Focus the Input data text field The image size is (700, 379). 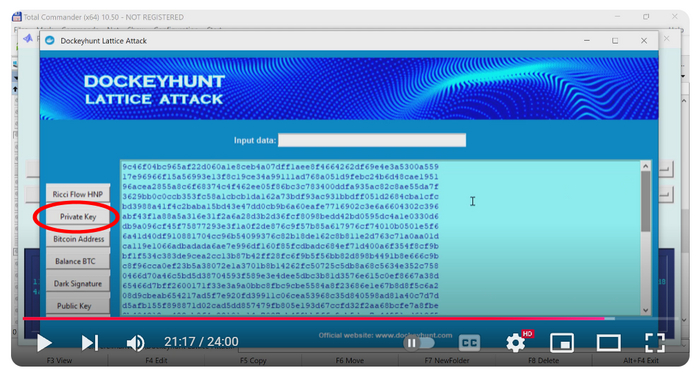tap(372, 140)
